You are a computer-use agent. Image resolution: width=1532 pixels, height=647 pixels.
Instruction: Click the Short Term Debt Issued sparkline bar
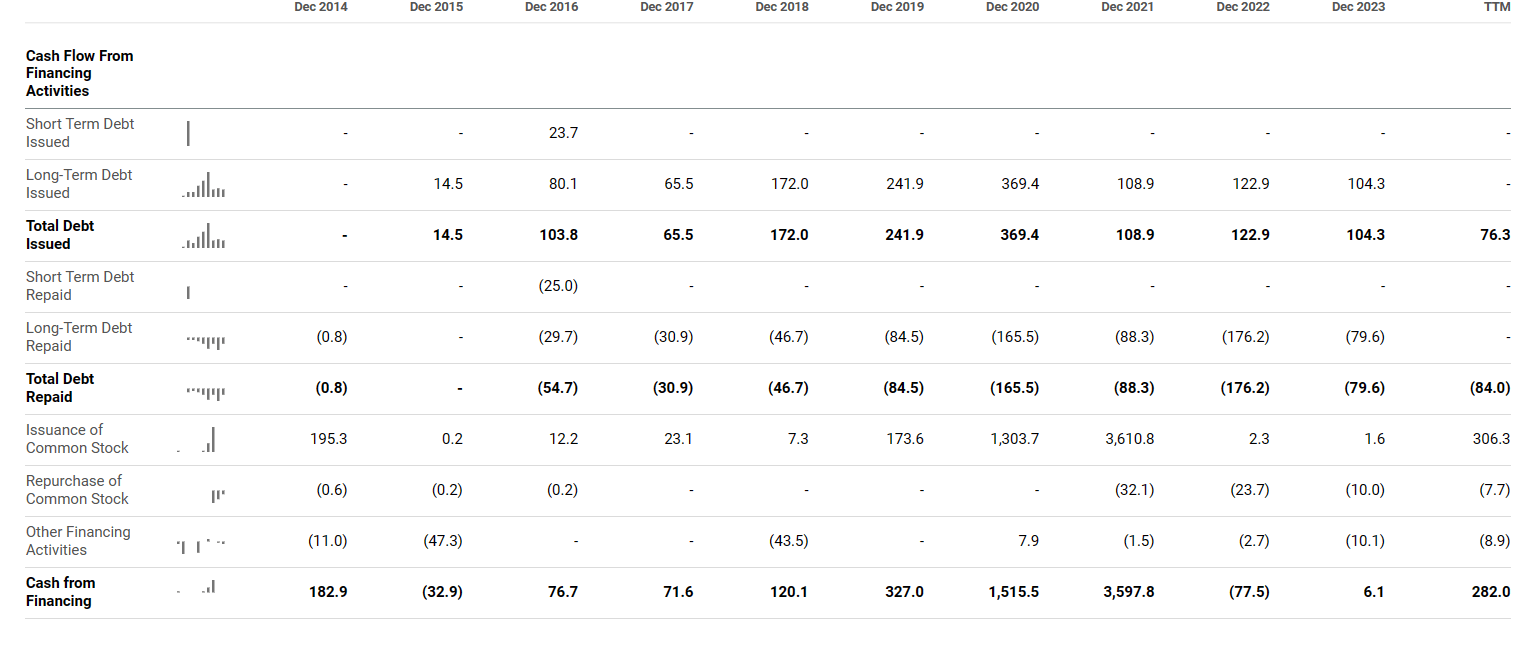[188, 133]
